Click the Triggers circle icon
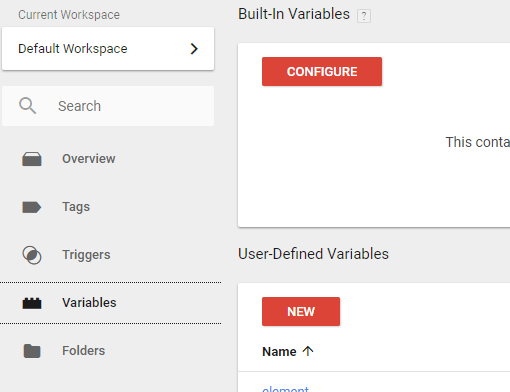 click(x=32, y=255)
